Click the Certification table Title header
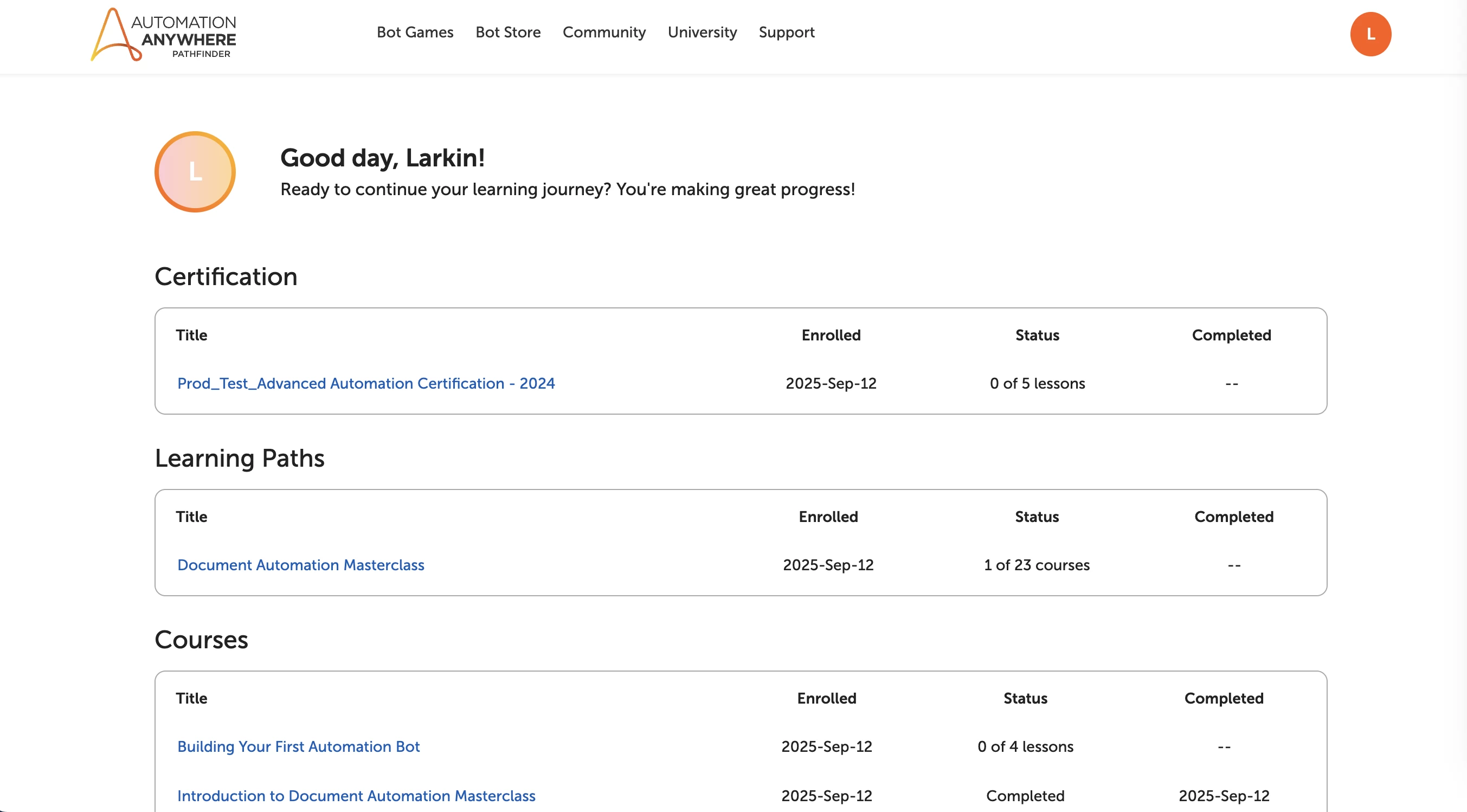1467x812 pixels. tap(191, 335)
